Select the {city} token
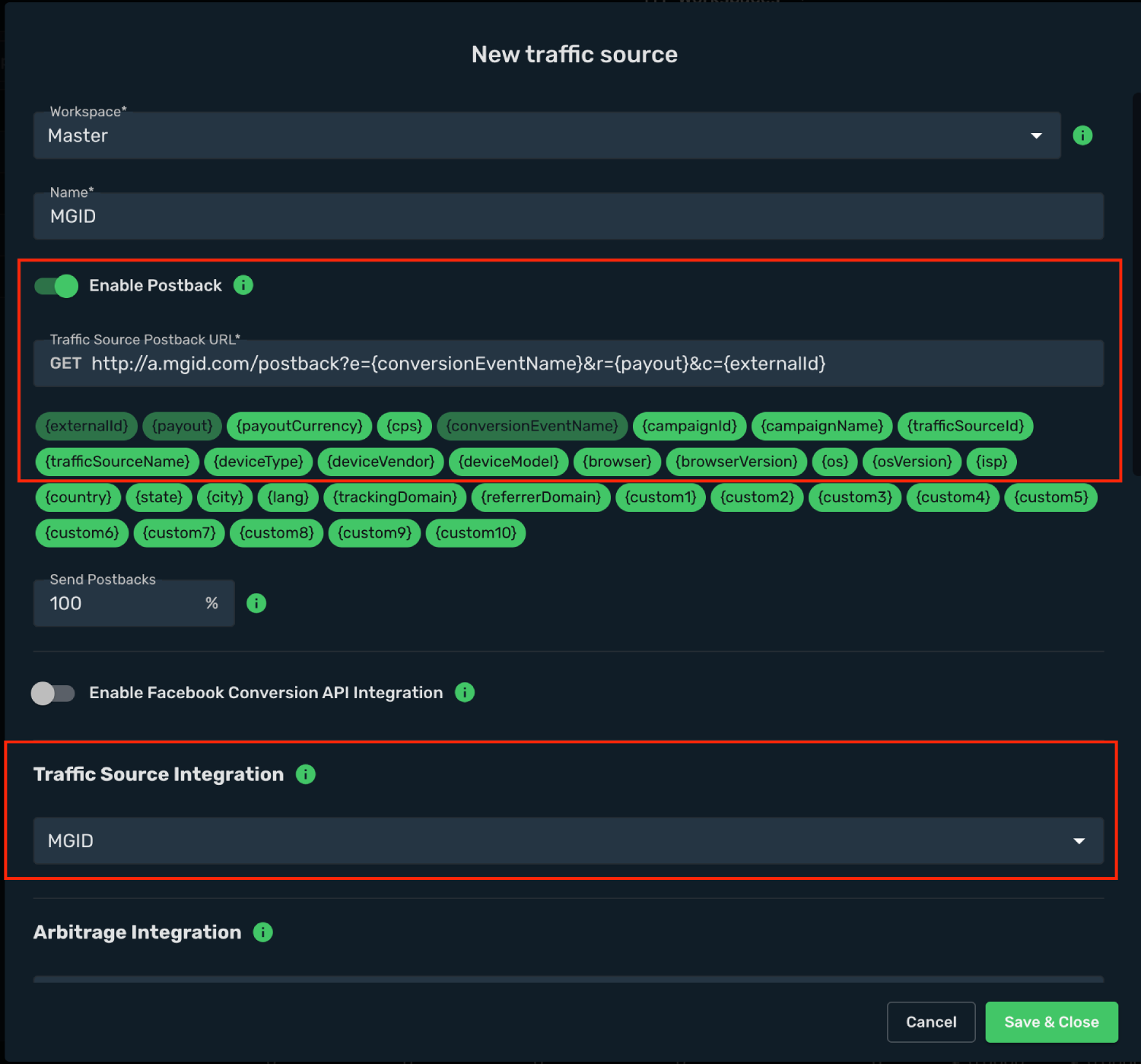The width and height of the screenshot is (1141, 1064). 225,497
